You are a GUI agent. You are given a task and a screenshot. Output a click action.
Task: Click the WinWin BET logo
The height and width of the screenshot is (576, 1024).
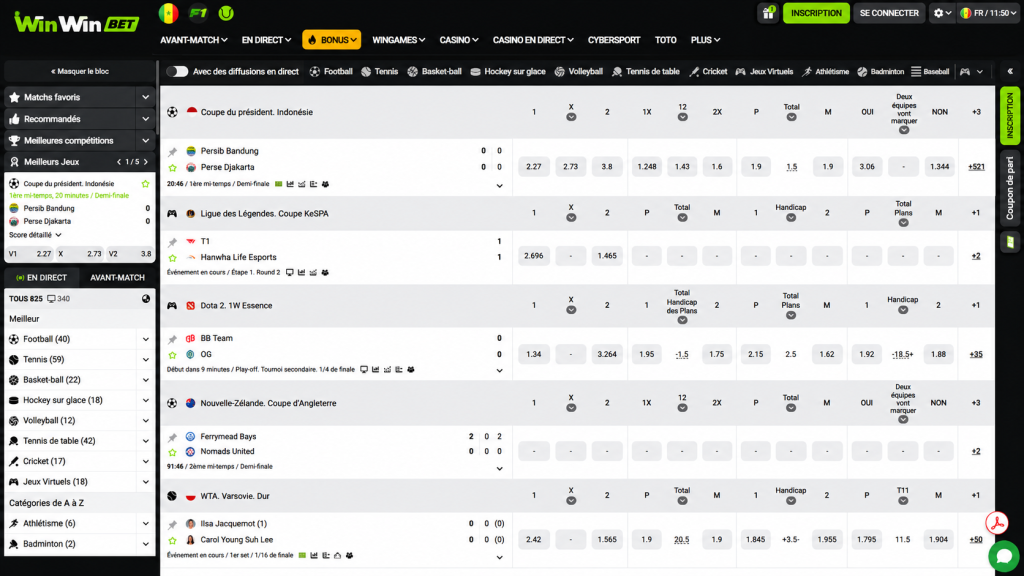pos(76,22)
